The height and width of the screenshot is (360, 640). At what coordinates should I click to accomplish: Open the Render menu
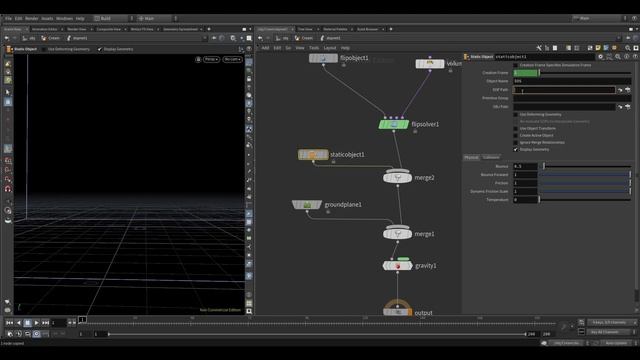coord(31,18)
